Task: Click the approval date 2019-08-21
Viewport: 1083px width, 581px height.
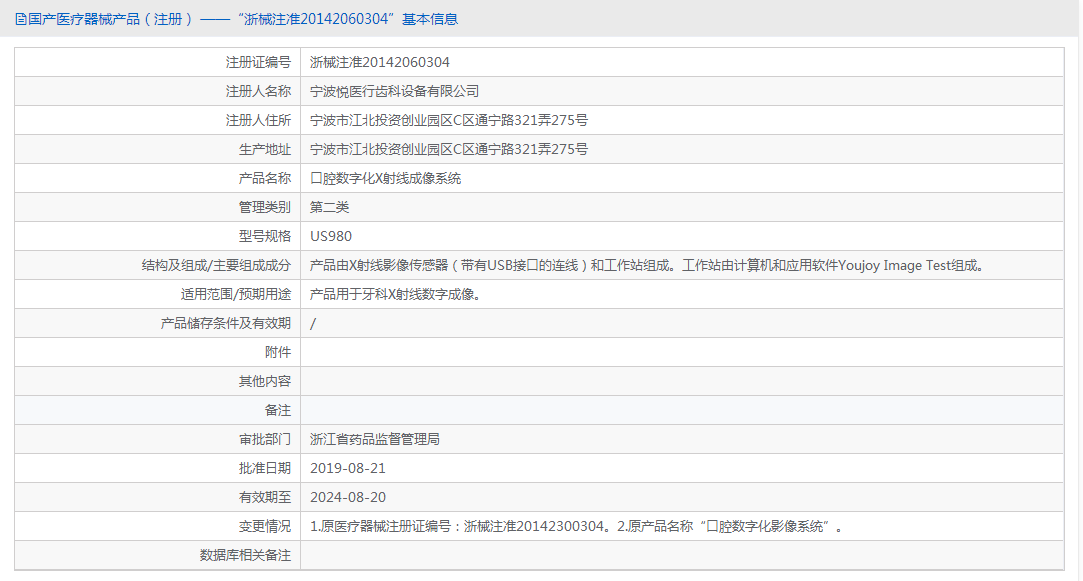Action: click(348, 468)
